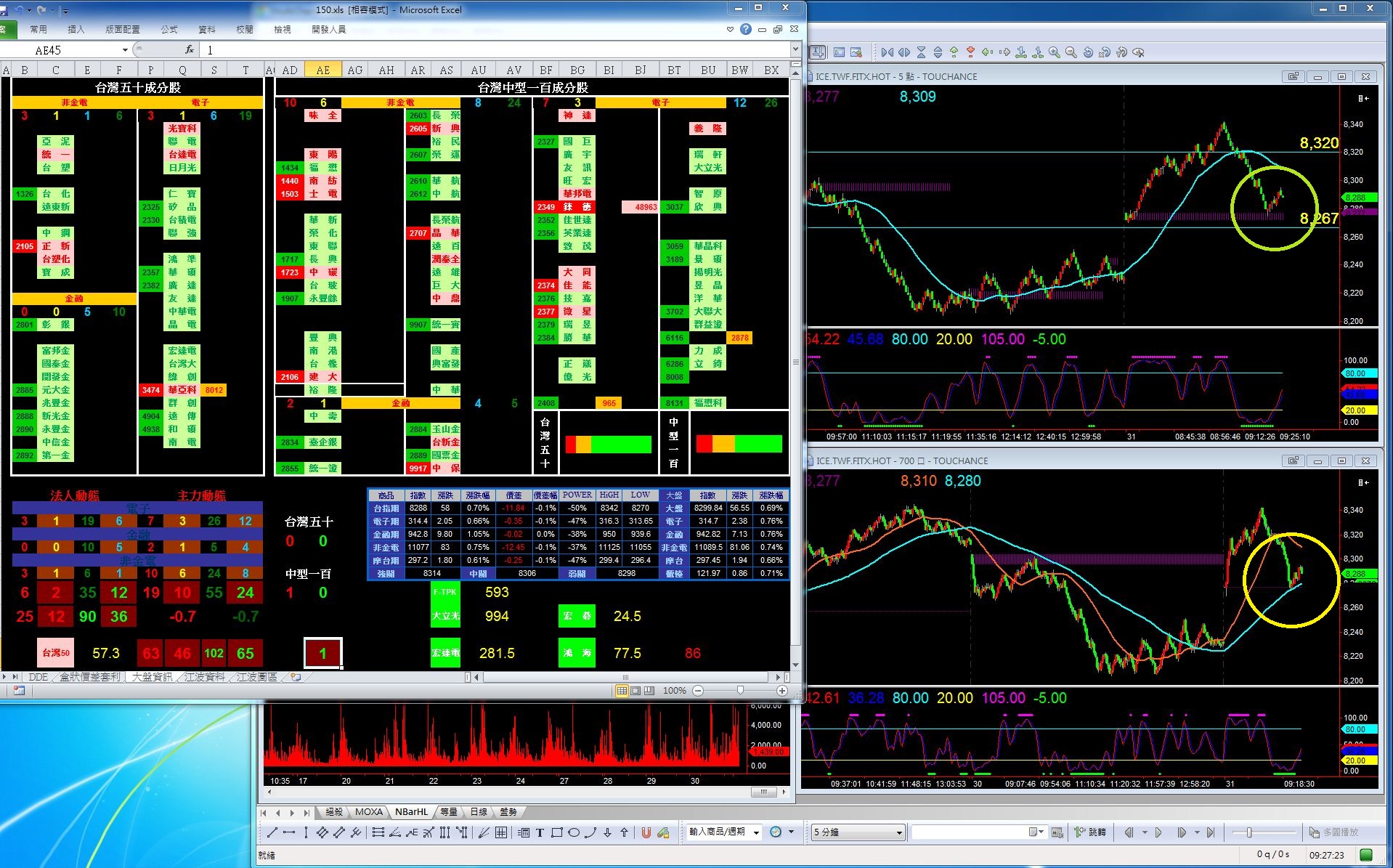Select the grid drawing tool
The image size is (1393, 868).
(501, 832)
